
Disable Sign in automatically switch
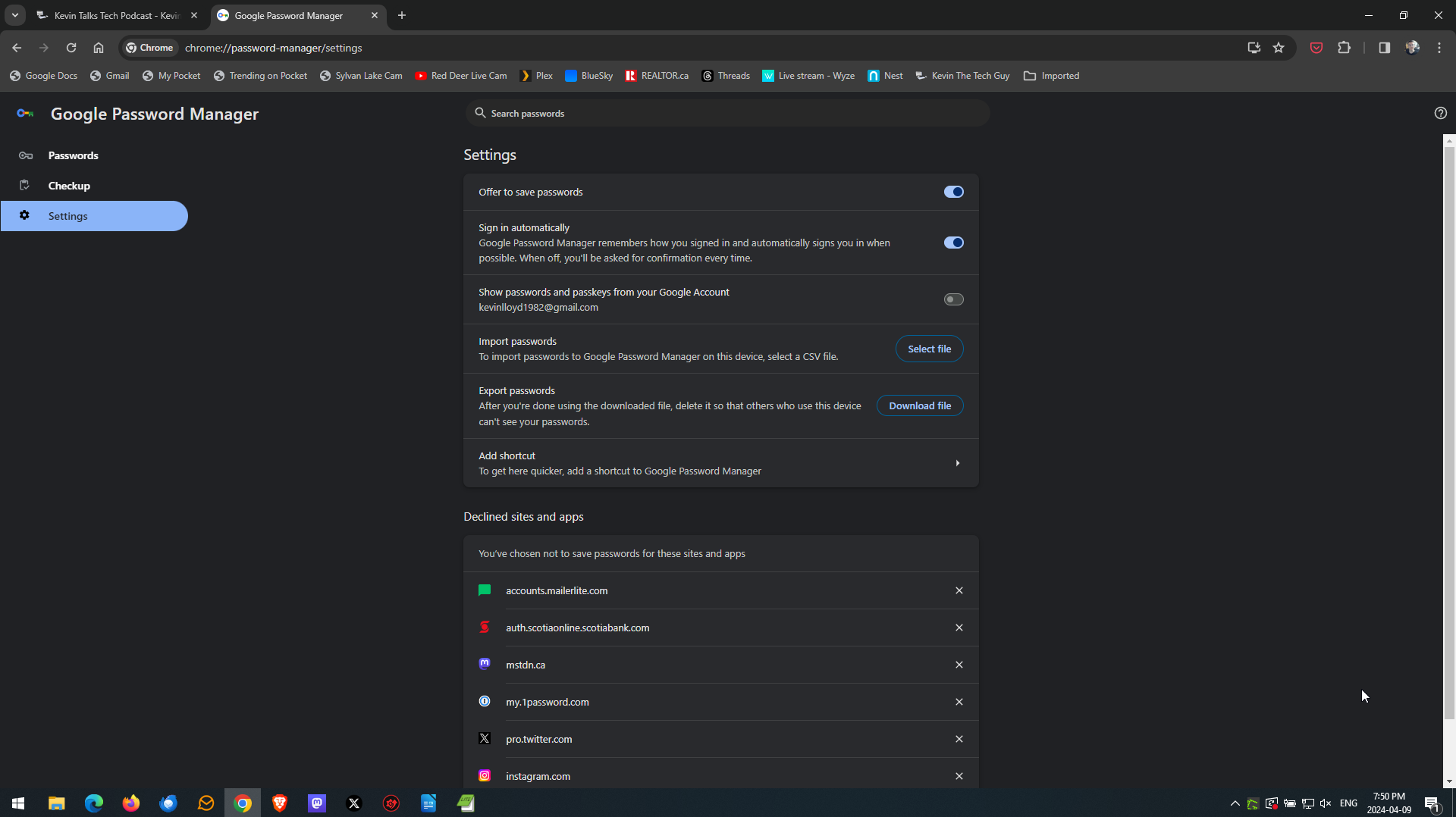pos(953,243)
